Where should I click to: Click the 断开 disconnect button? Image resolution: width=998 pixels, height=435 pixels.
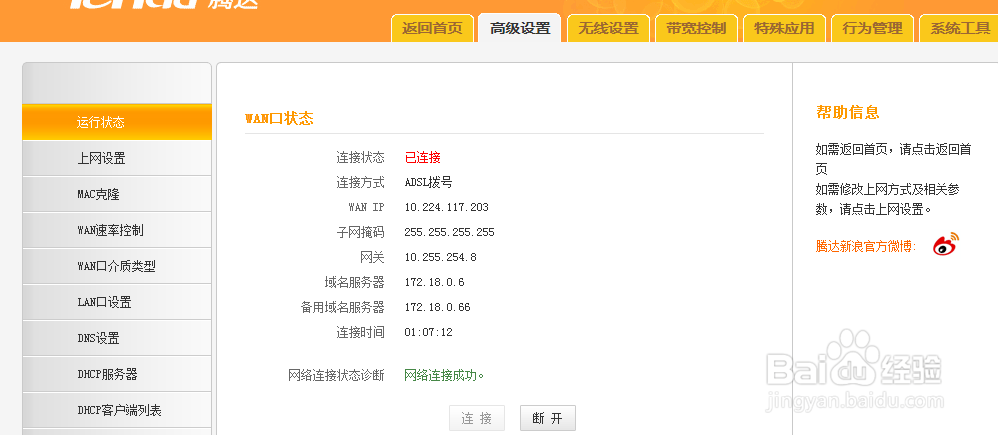[547, 418]
